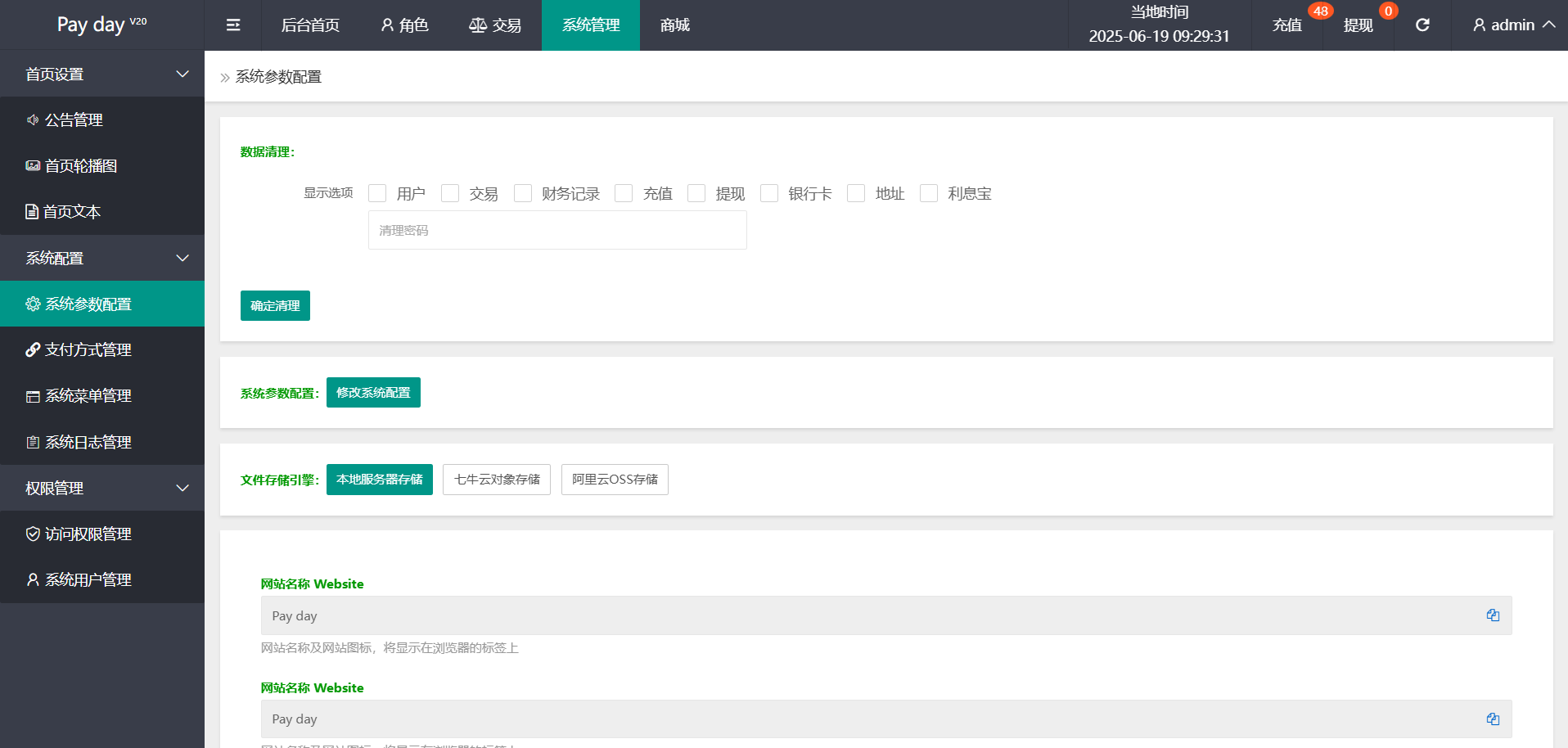Click the 支付方式管理 link icon
Image resolution: width=1568 pixels, height=748 pixels.
tap(33, 349)
